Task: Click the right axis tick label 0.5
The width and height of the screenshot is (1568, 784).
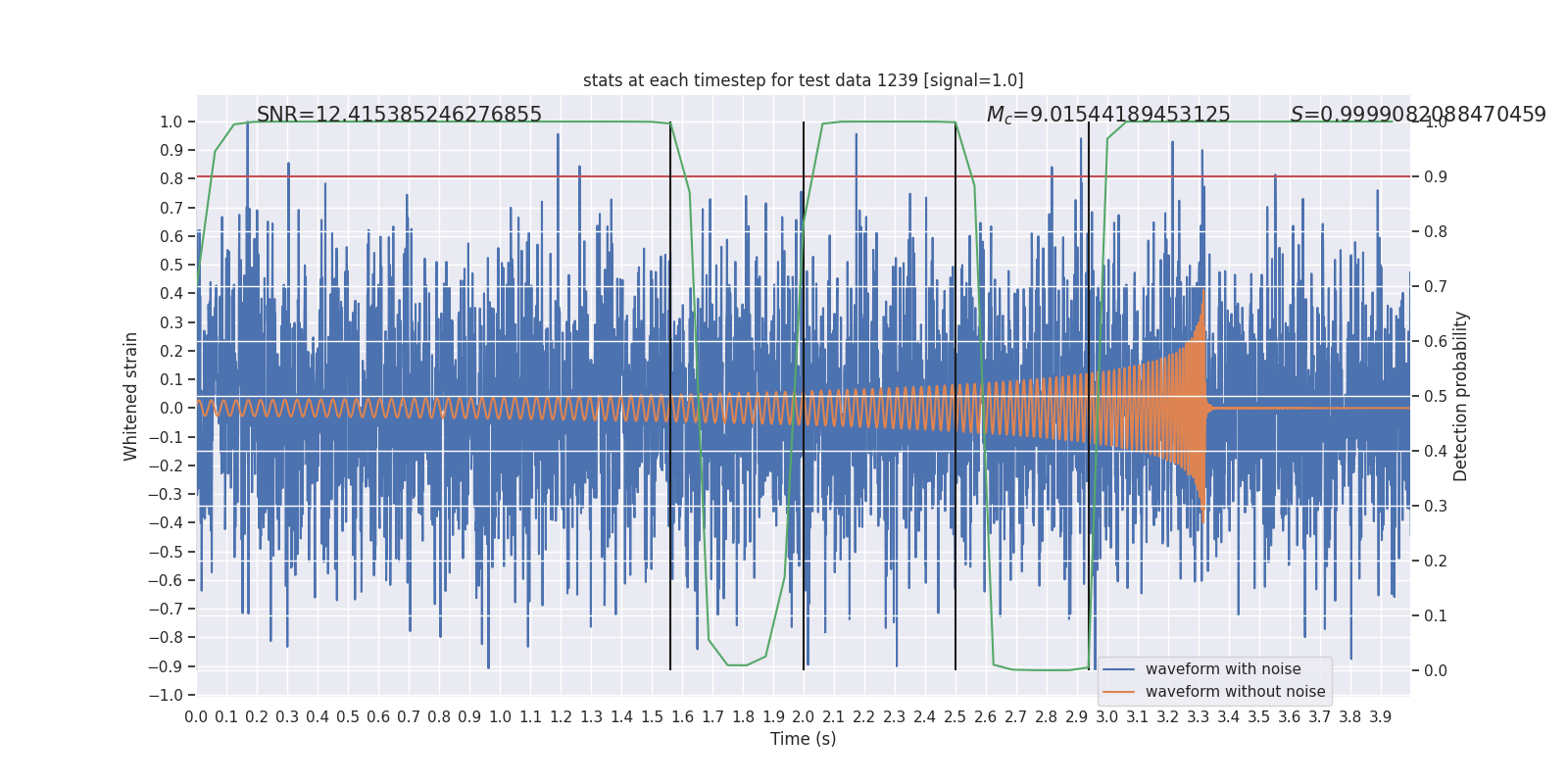Action: point(1436,396)
